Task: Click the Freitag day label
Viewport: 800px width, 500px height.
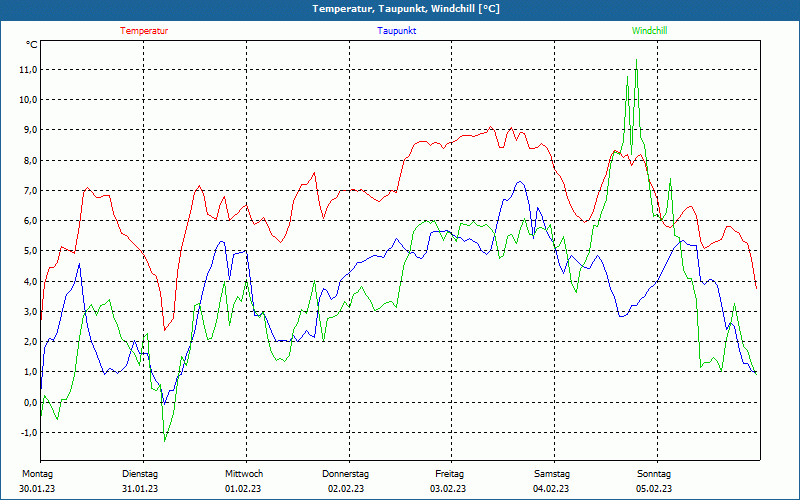Action: (449, 474)
